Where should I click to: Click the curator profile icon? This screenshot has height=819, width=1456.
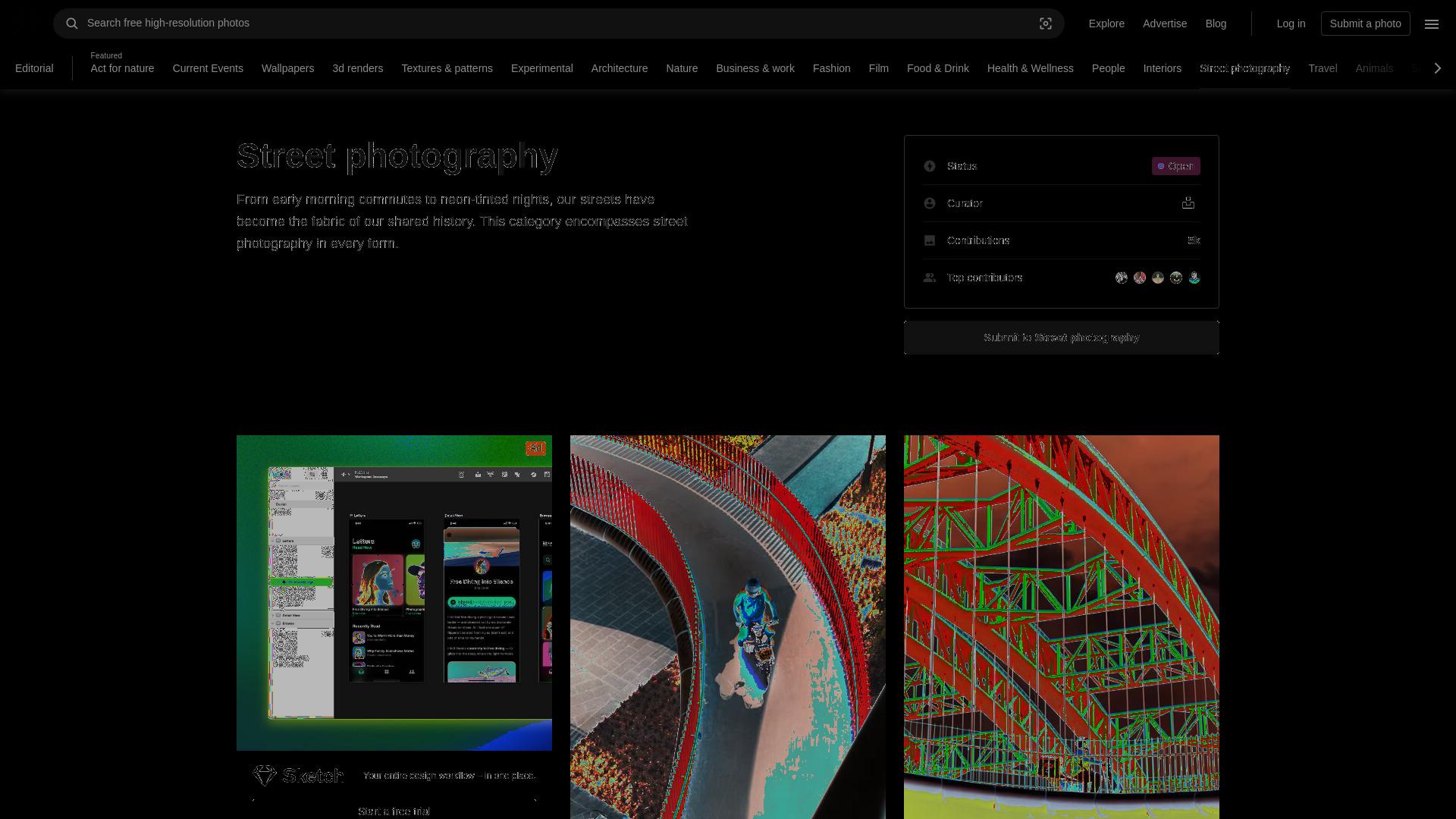tap(1188, 202)
